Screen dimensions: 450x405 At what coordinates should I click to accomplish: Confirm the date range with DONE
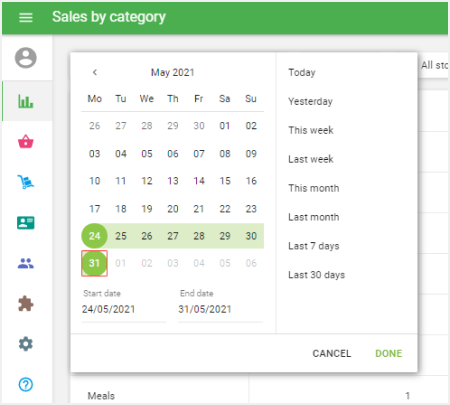coord(389,353)
